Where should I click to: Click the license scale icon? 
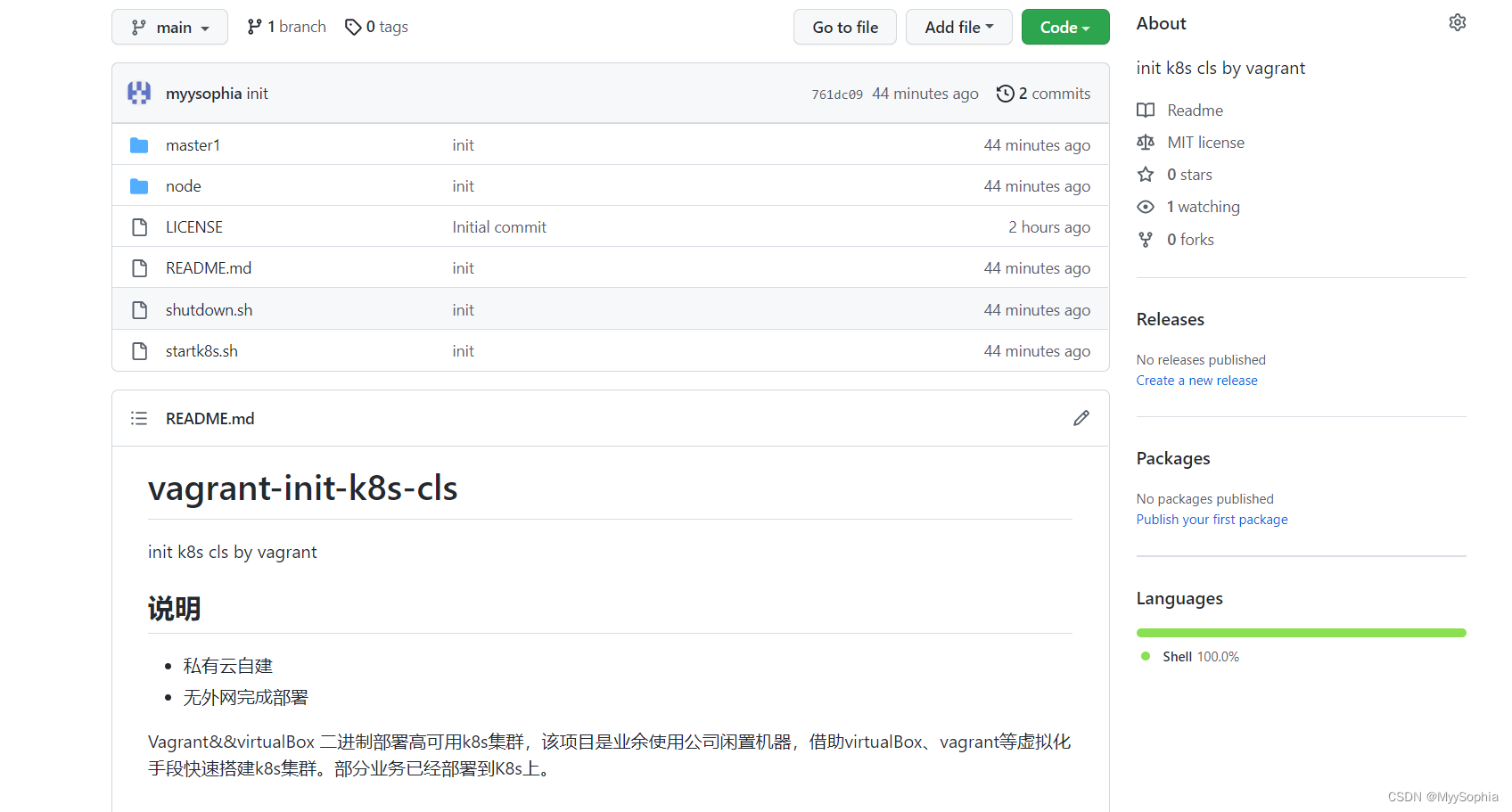click(x=1146, y=142)
